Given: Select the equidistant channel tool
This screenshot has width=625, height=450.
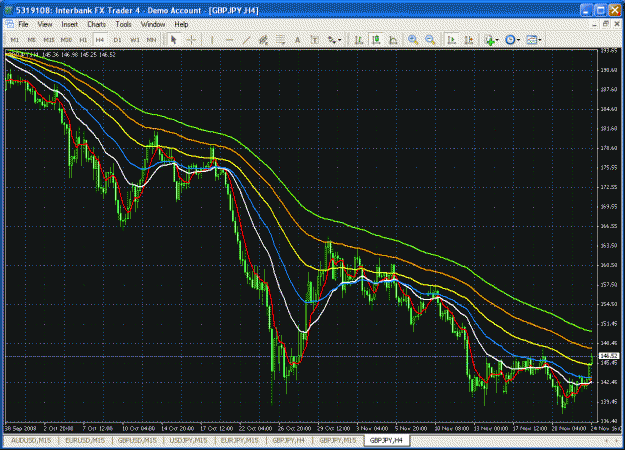Looking at the screenshot, I should tap(263, 40).
